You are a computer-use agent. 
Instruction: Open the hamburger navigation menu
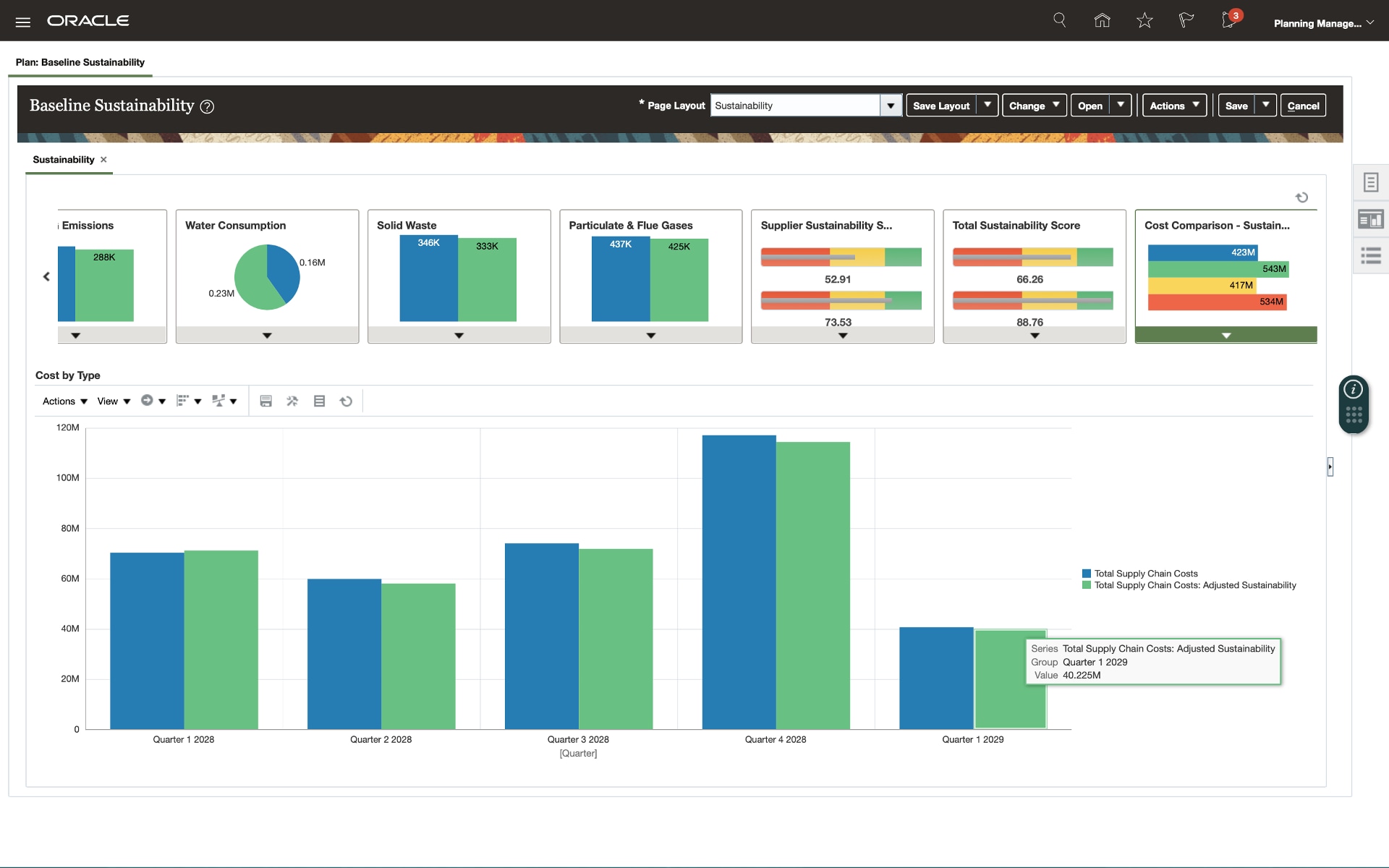tap(22, 22)
